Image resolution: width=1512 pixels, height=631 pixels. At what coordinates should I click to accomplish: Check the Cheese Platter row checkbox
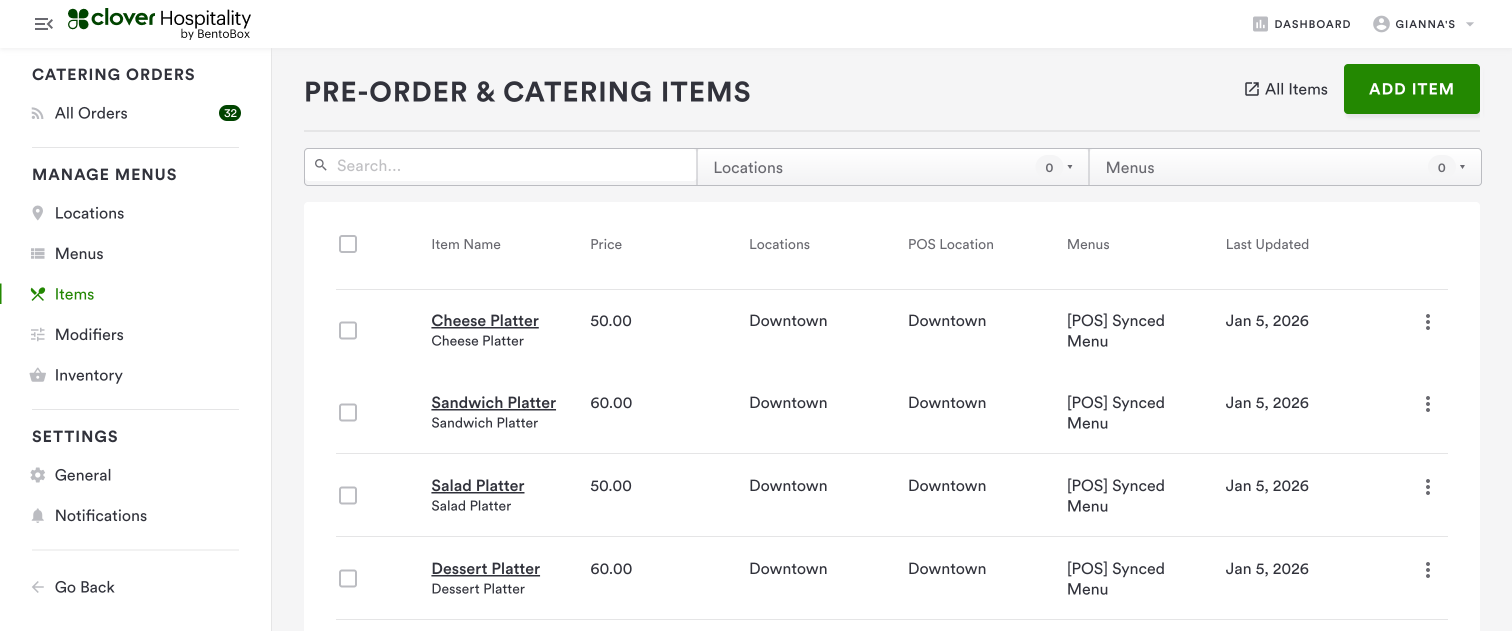pos(348,330)
